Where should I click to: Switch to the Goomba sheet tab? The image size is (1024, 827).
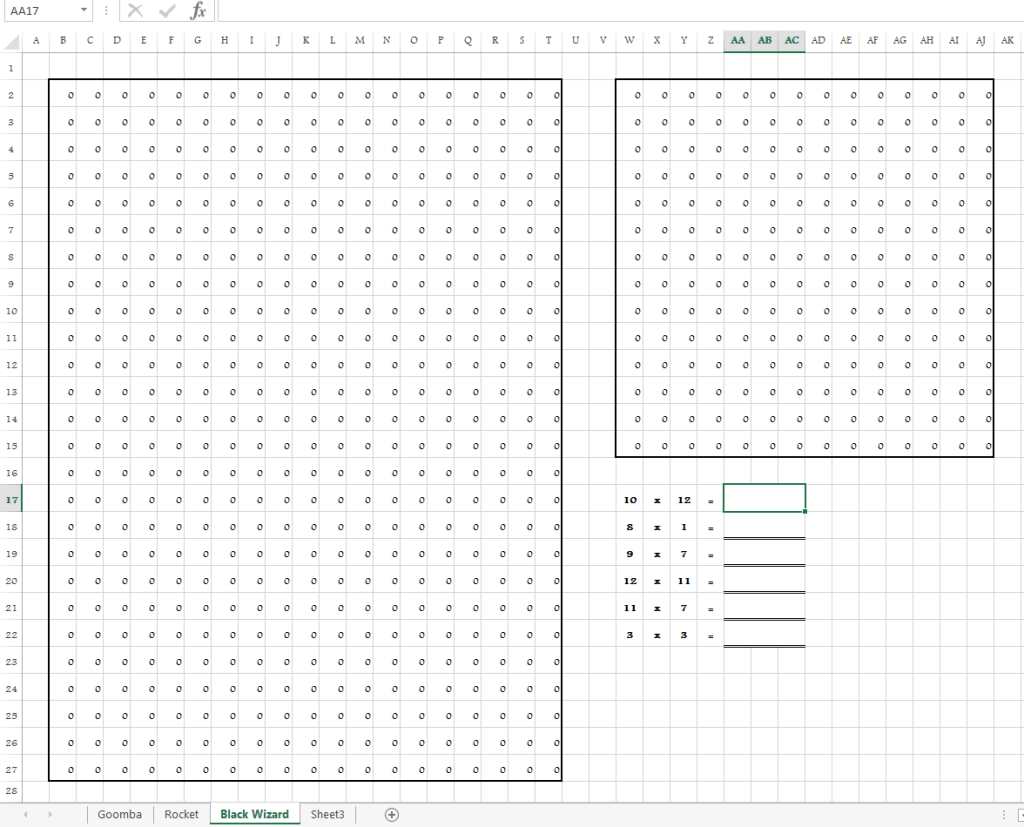click(x=119, y=814)
